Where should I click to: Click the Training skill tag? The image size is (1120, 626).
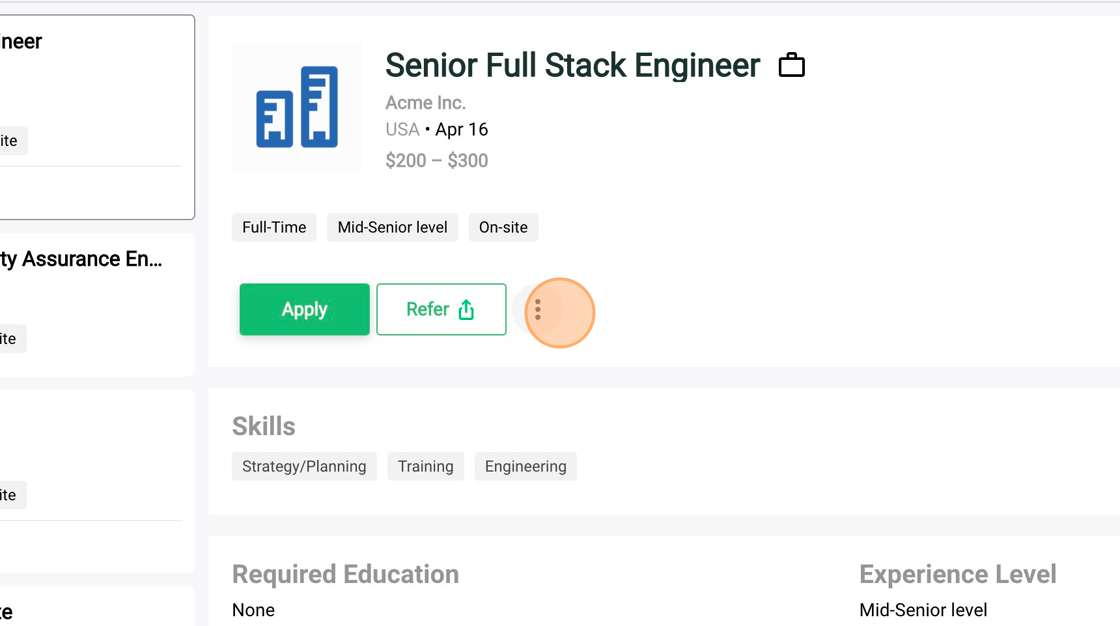pyautogui.click(x=425, y=466)
